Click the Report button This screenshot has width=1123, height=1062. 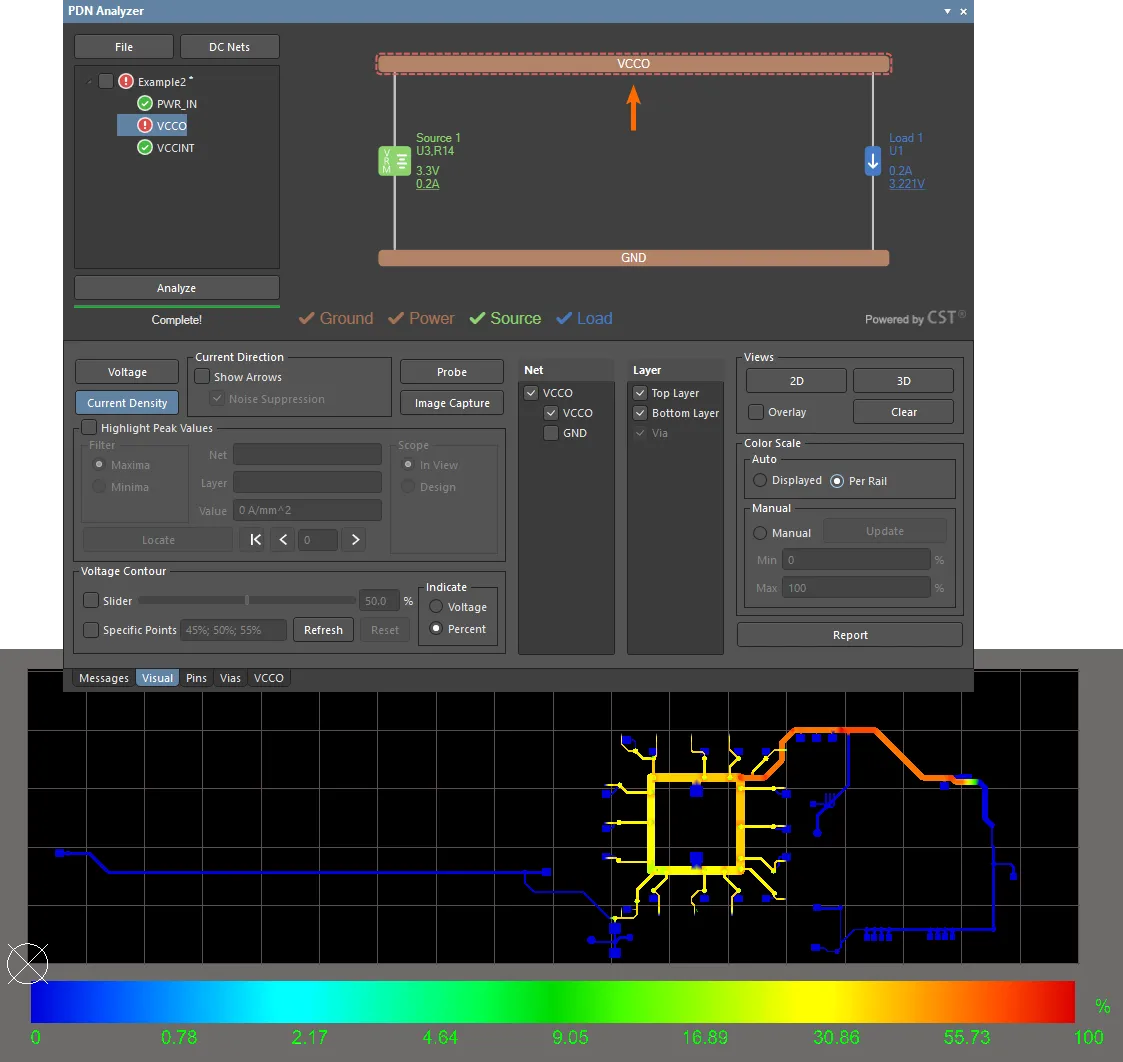pyautogui.click(x=849, y=634)
